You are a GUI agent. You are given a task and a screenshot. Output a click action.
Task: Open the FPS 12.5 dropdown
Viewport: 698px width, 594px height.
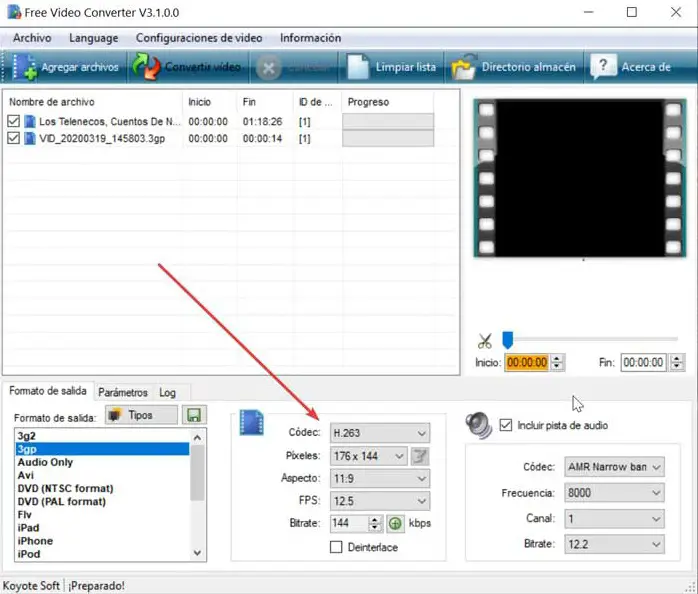pos(380,501)
